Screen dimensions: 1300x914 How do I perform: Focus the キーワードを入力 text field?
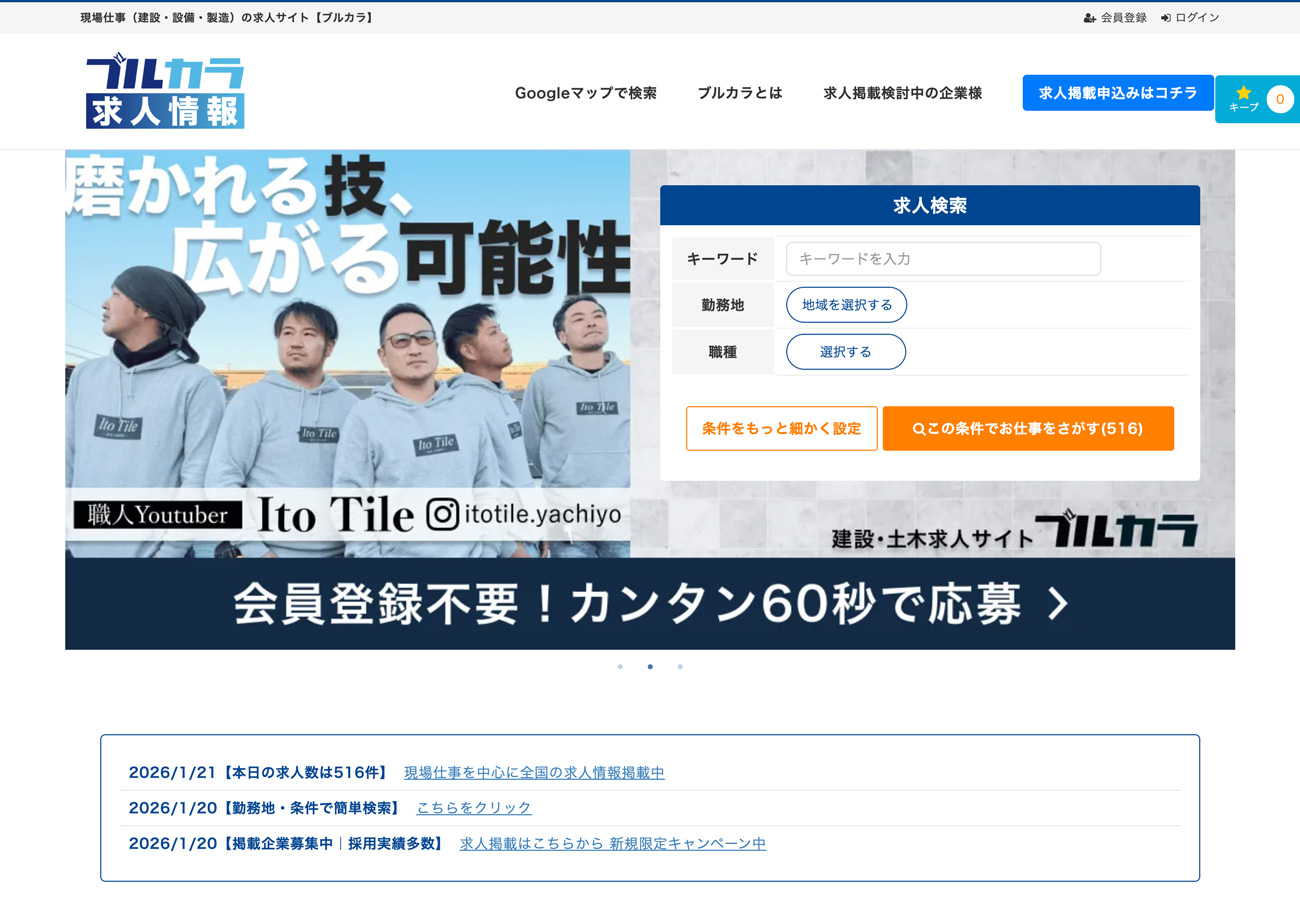click(x=942, y=259)
